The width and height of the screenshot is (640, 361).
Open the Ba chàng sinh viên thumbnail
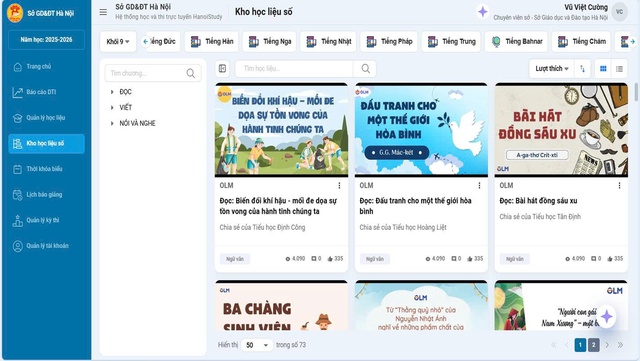point(282,305)
